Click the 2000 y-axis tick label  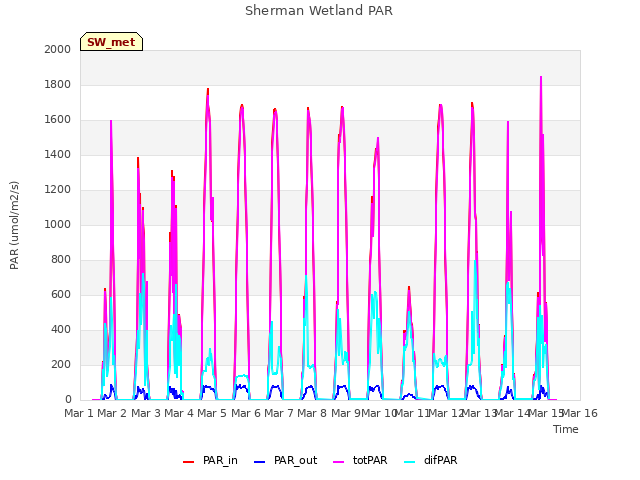click(58, 49)
